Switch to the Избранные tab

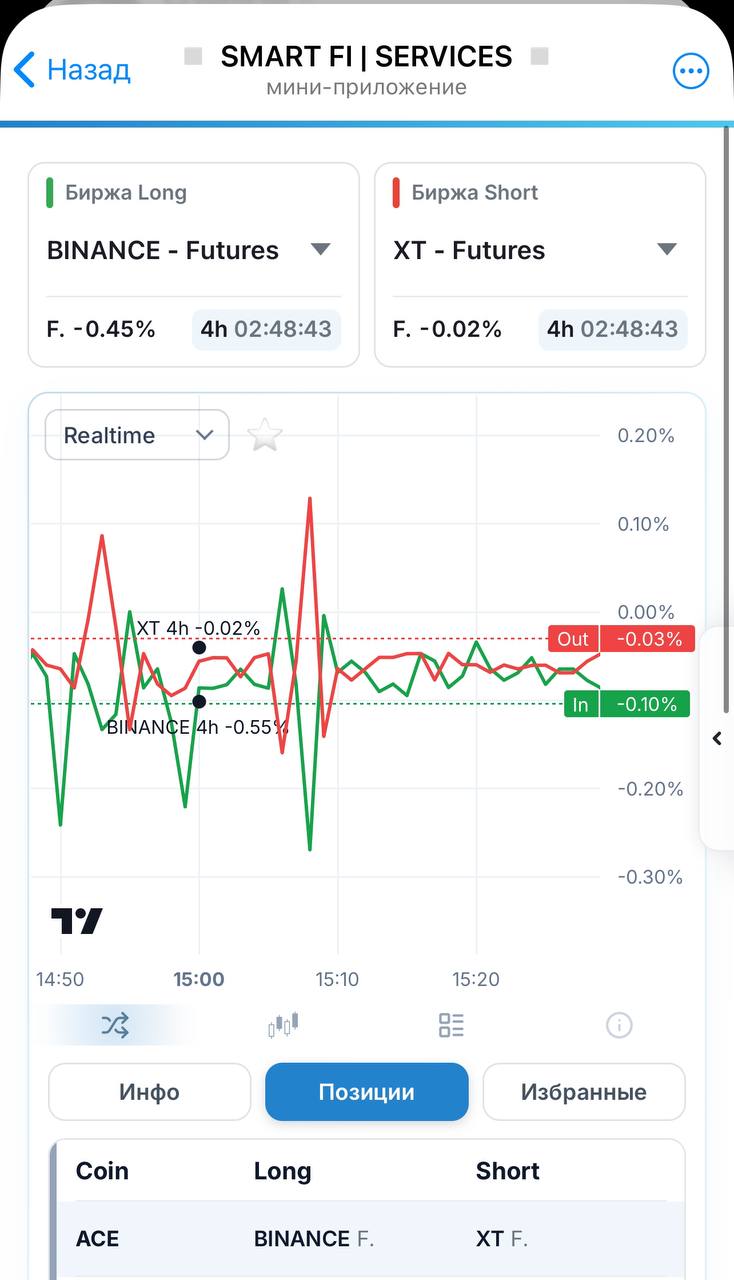pyautogui.click(x=584, y=1092)
